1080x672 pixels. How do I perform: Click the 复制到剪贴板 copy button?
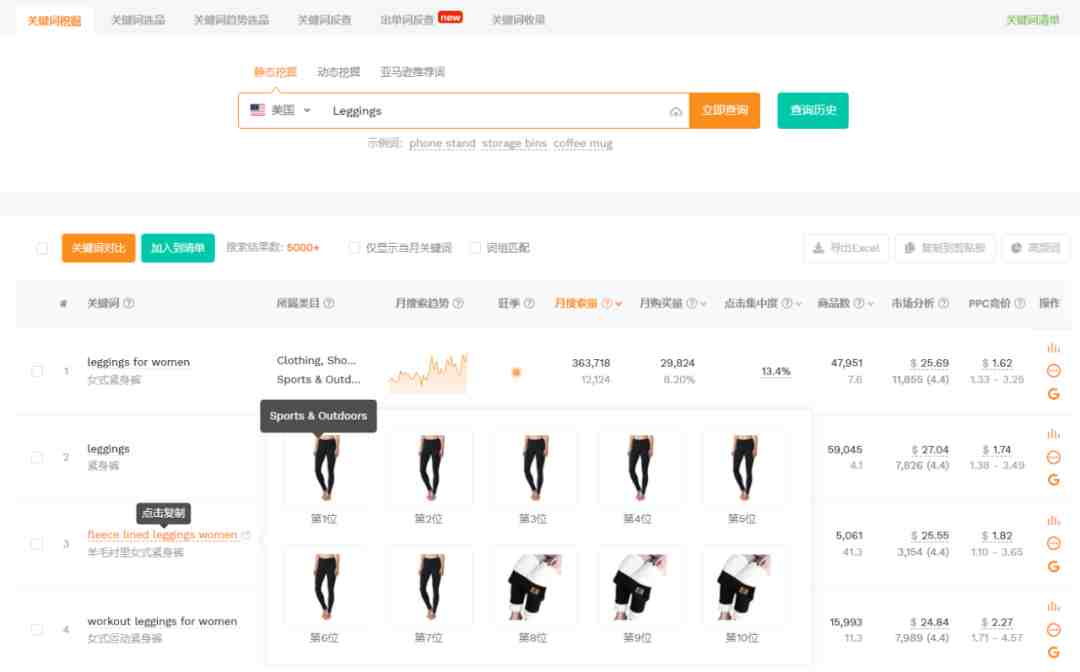944,248
